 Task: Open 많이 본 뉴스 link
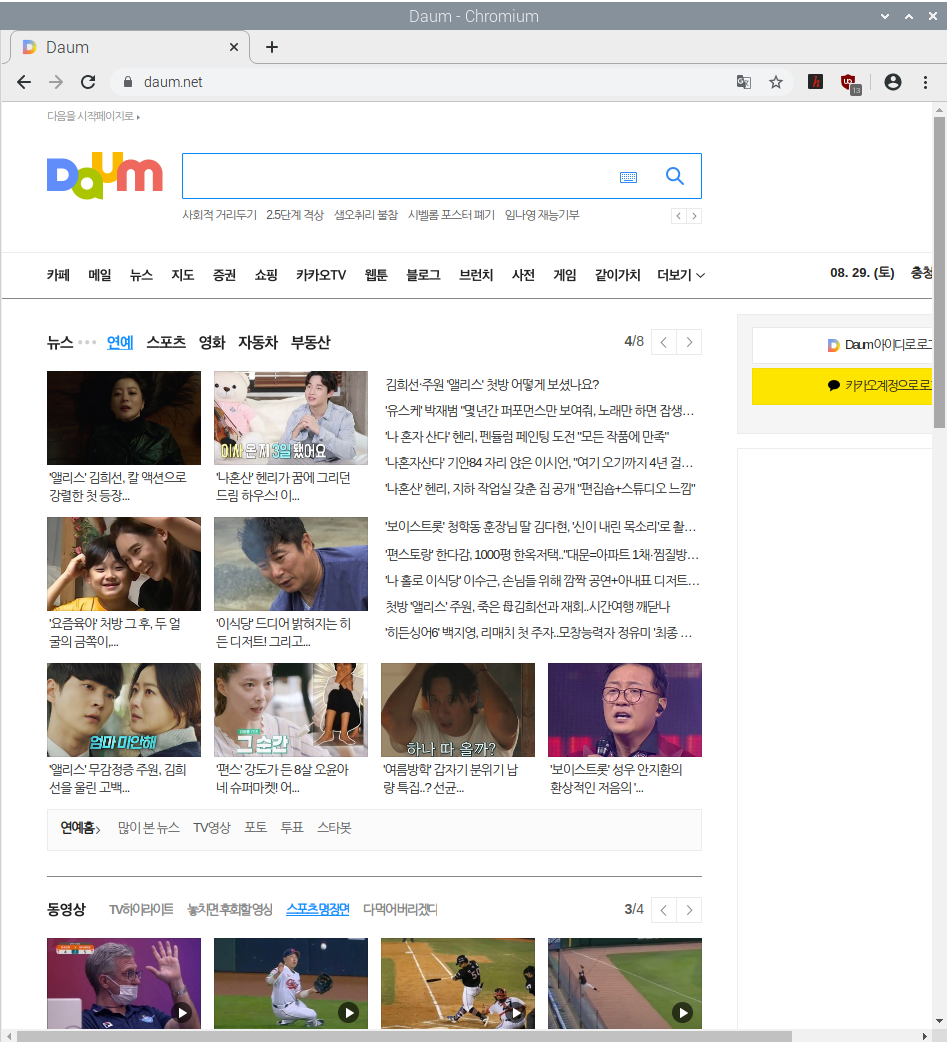coord(149,827)
